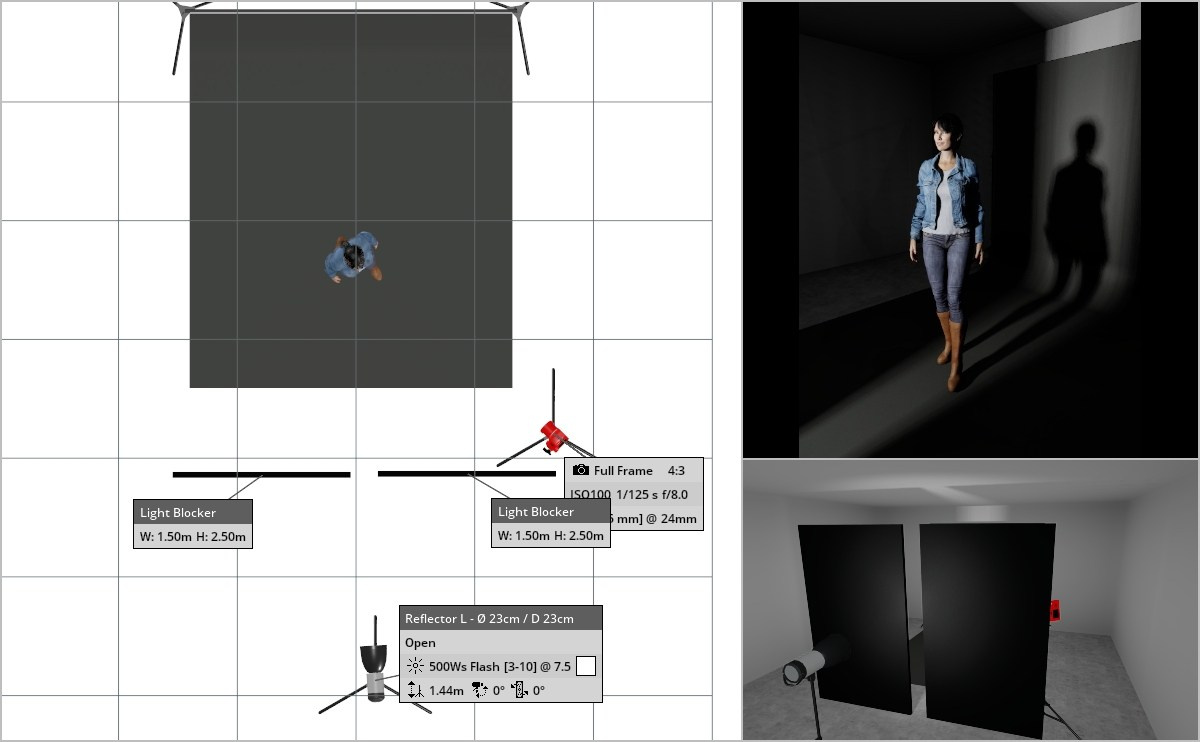Click the 500Ws Flash power value
The height and width of the screenshot is (742, 1200).
[500, 666]
